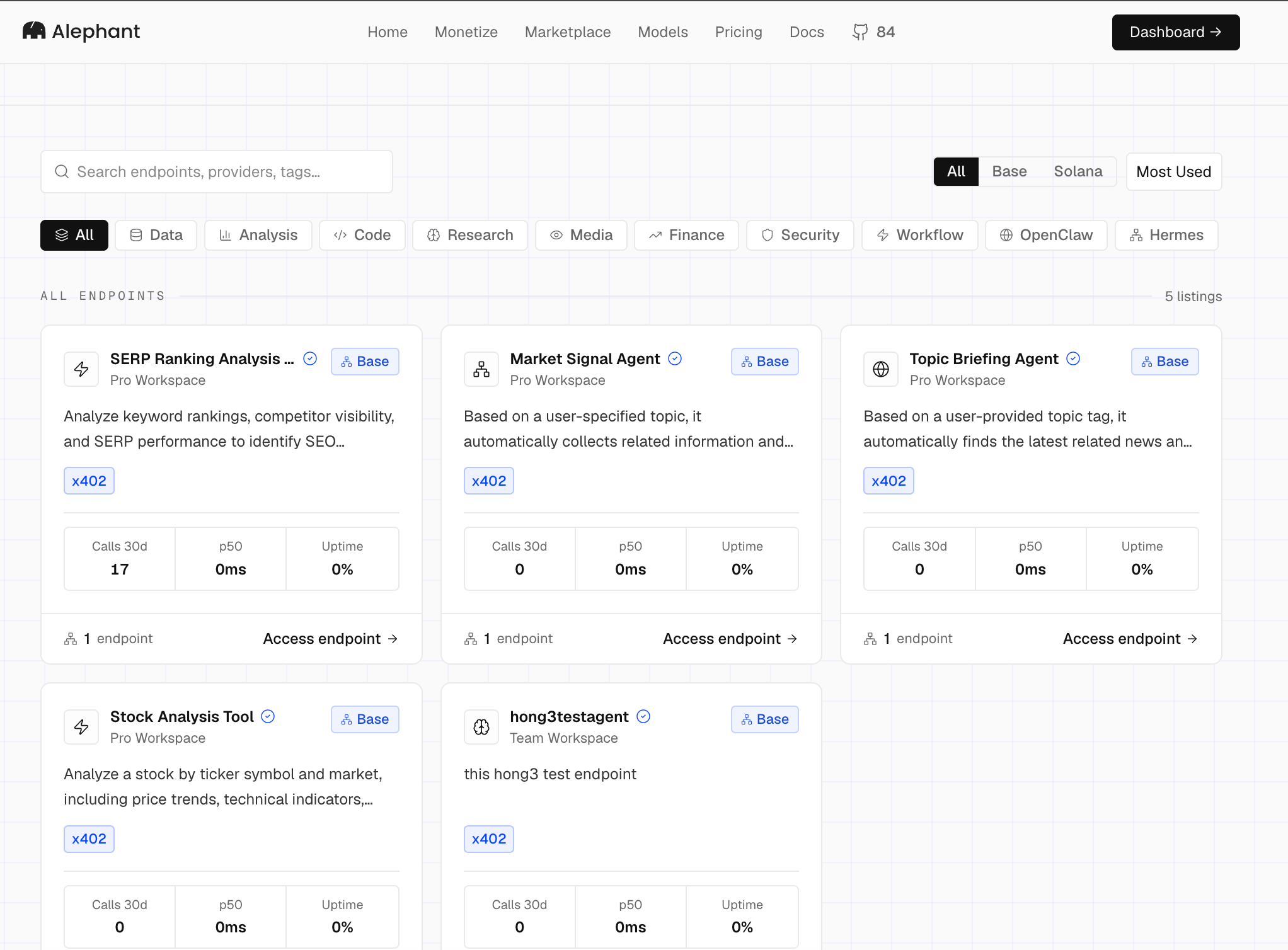Click Base chain badge on Topic Briefing Agent

coord(1164,362)
